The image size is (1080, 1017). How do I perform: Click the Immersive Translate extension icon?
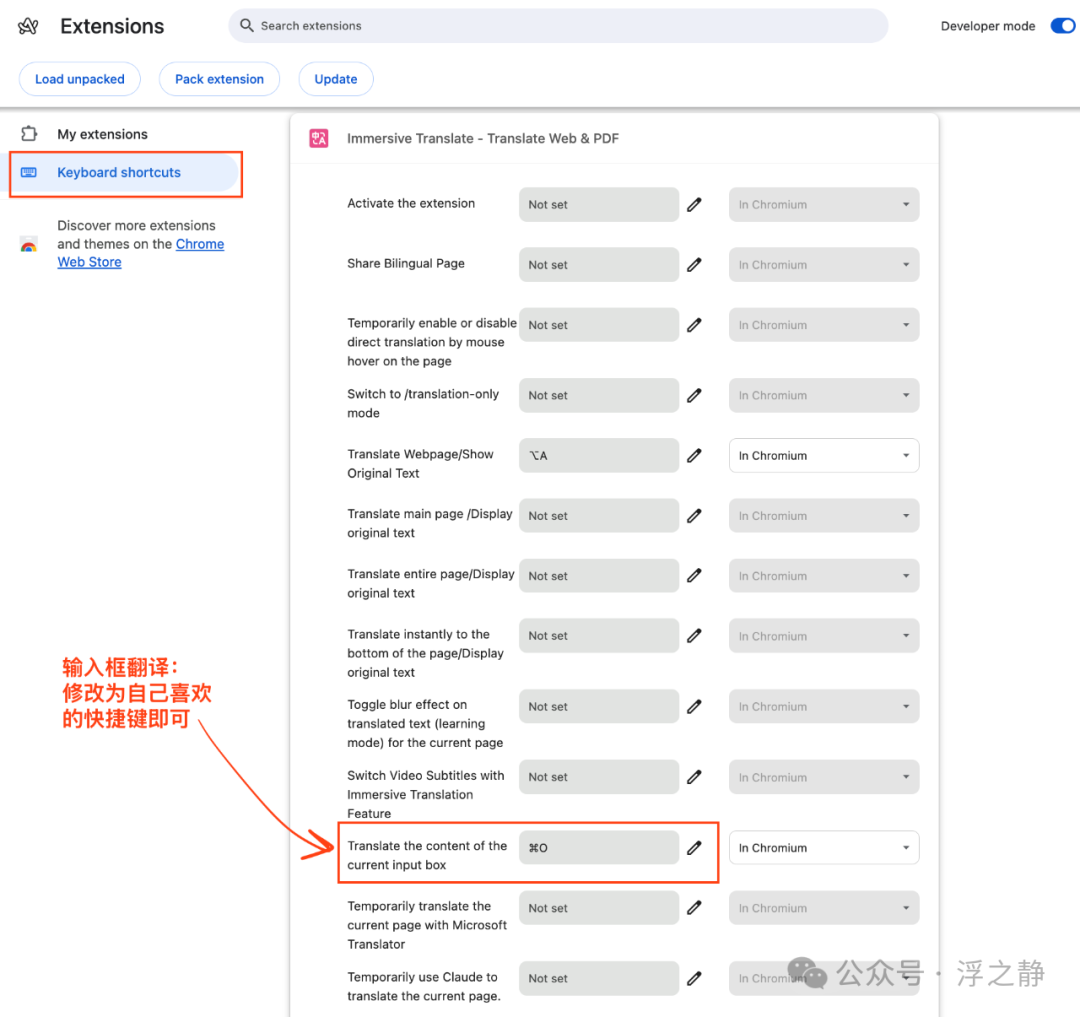pyautogui.click(x=319, y=138)
